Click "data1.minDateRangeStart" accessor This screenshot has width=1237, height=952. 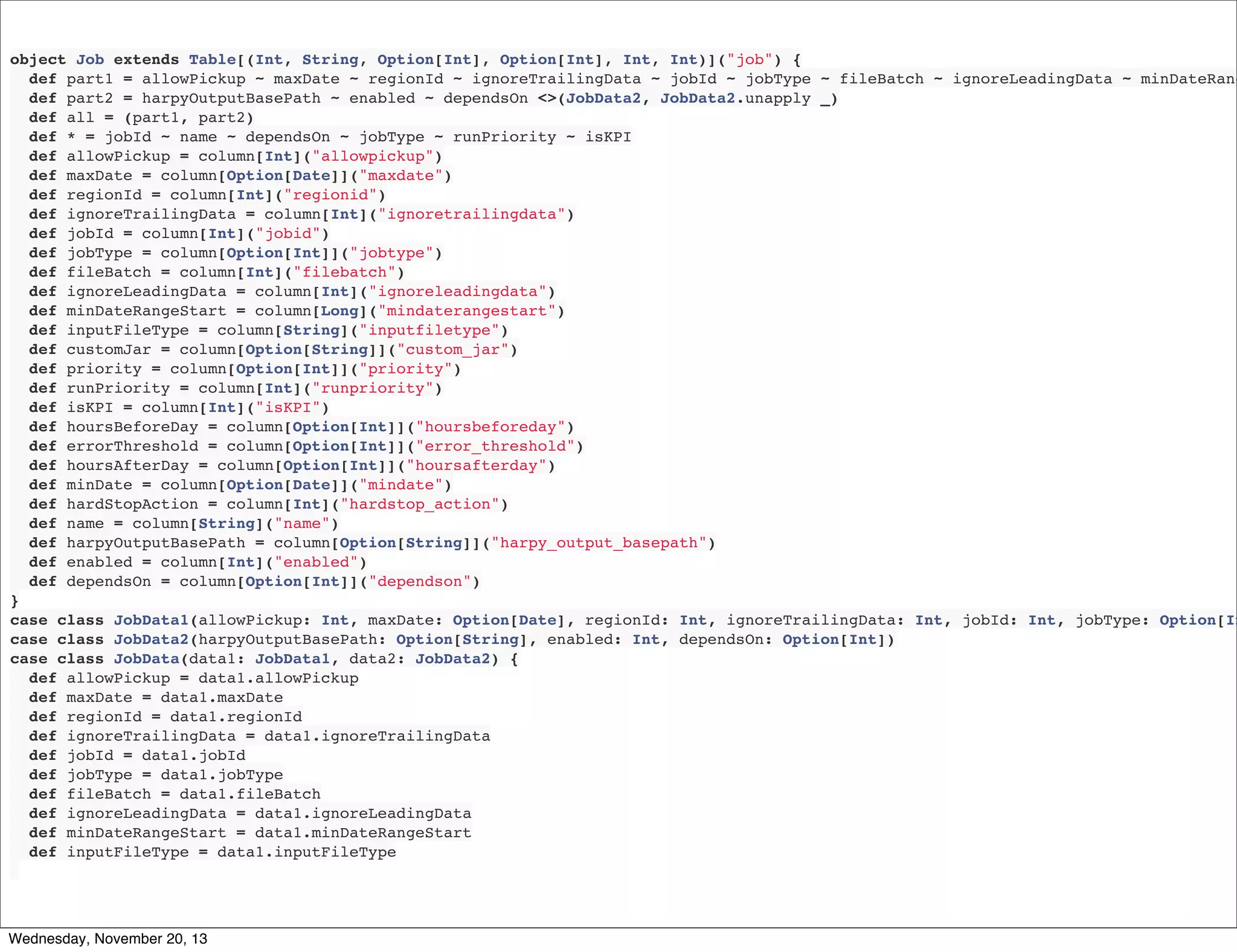[x=363, y=833]
